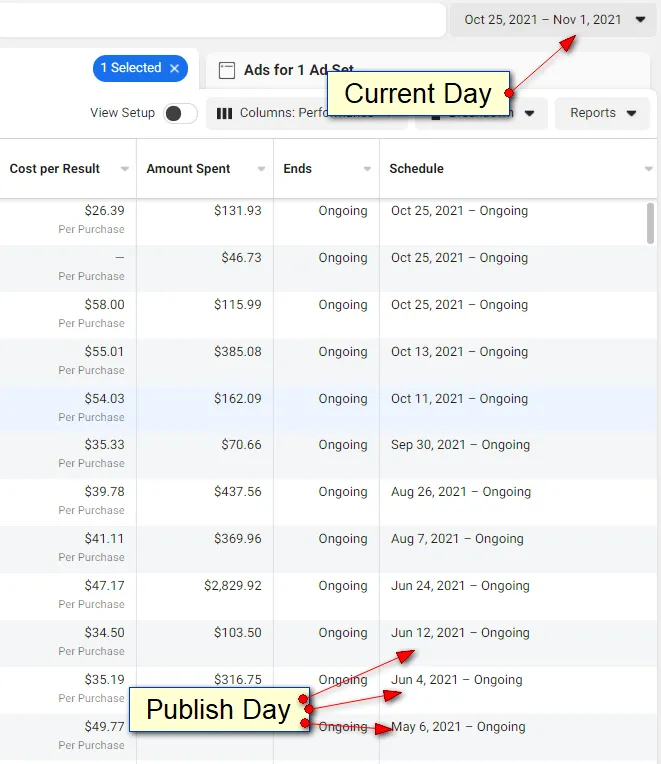Select the $162.09 amount spent cell
661x764 pixels.
click(238, 399)
